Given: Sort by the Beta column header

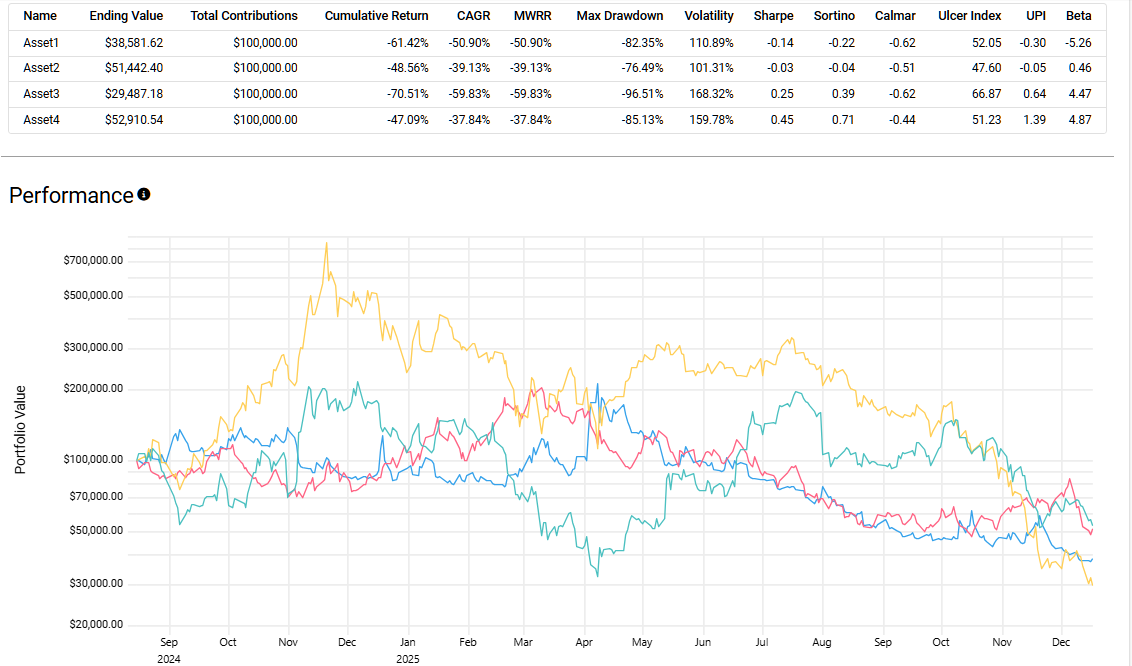Looking at the screenshot, I should pyautogui.click(x=1078, y=16).
